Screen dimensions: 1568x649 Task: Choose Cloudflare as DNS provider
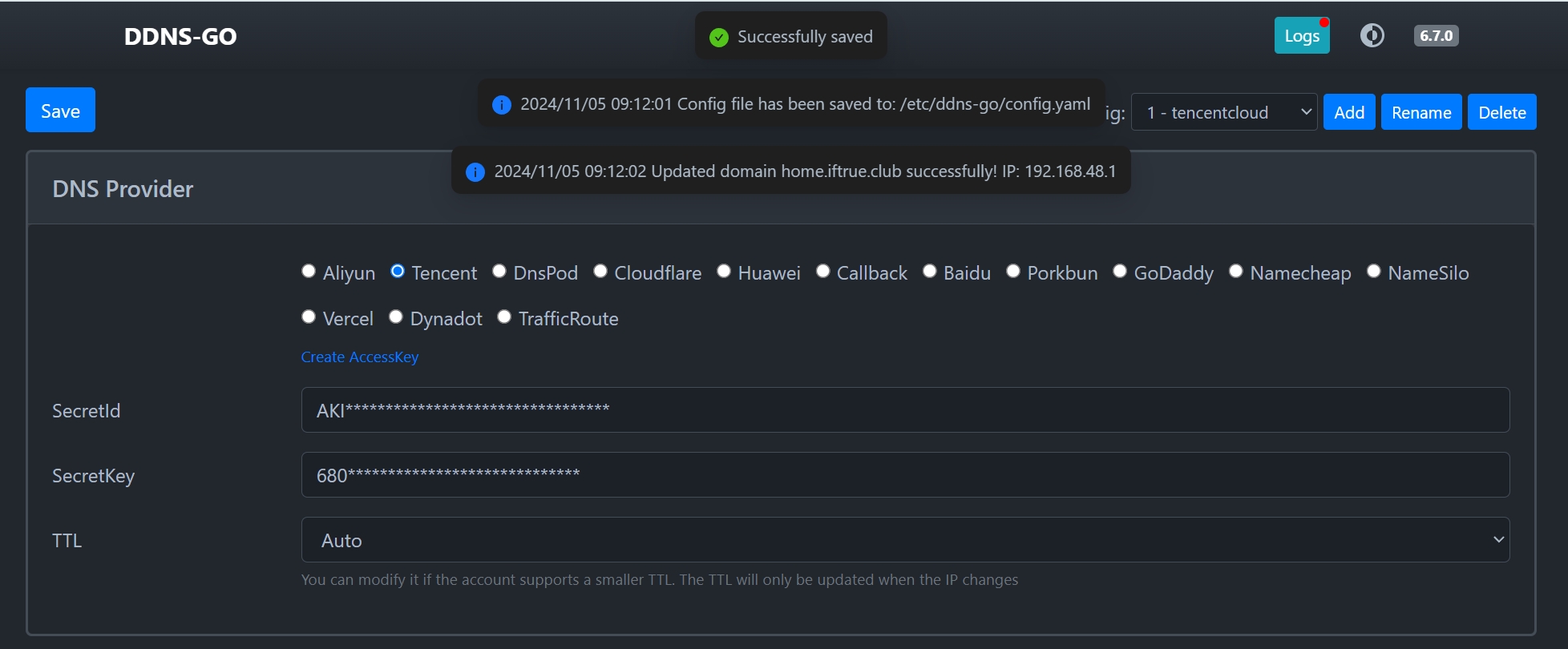coord(600,272)
